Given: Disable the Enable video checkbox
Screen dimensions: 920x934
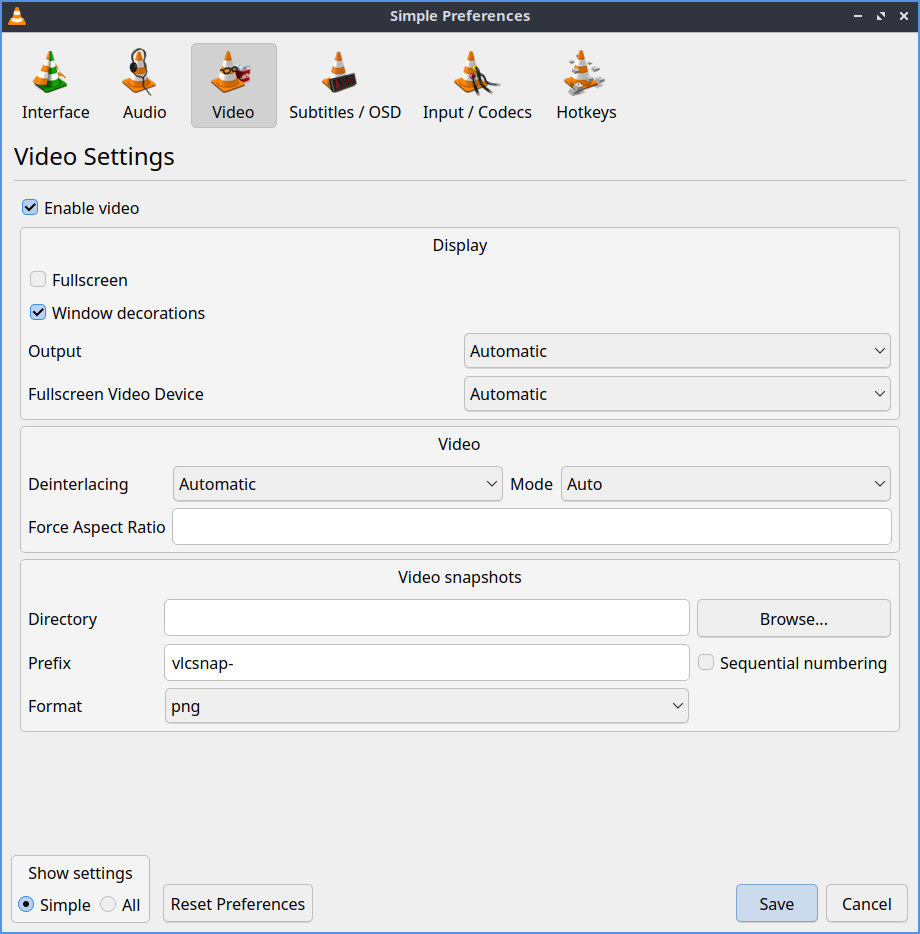Looking at the screenshot, I should (x=31, y=208).
